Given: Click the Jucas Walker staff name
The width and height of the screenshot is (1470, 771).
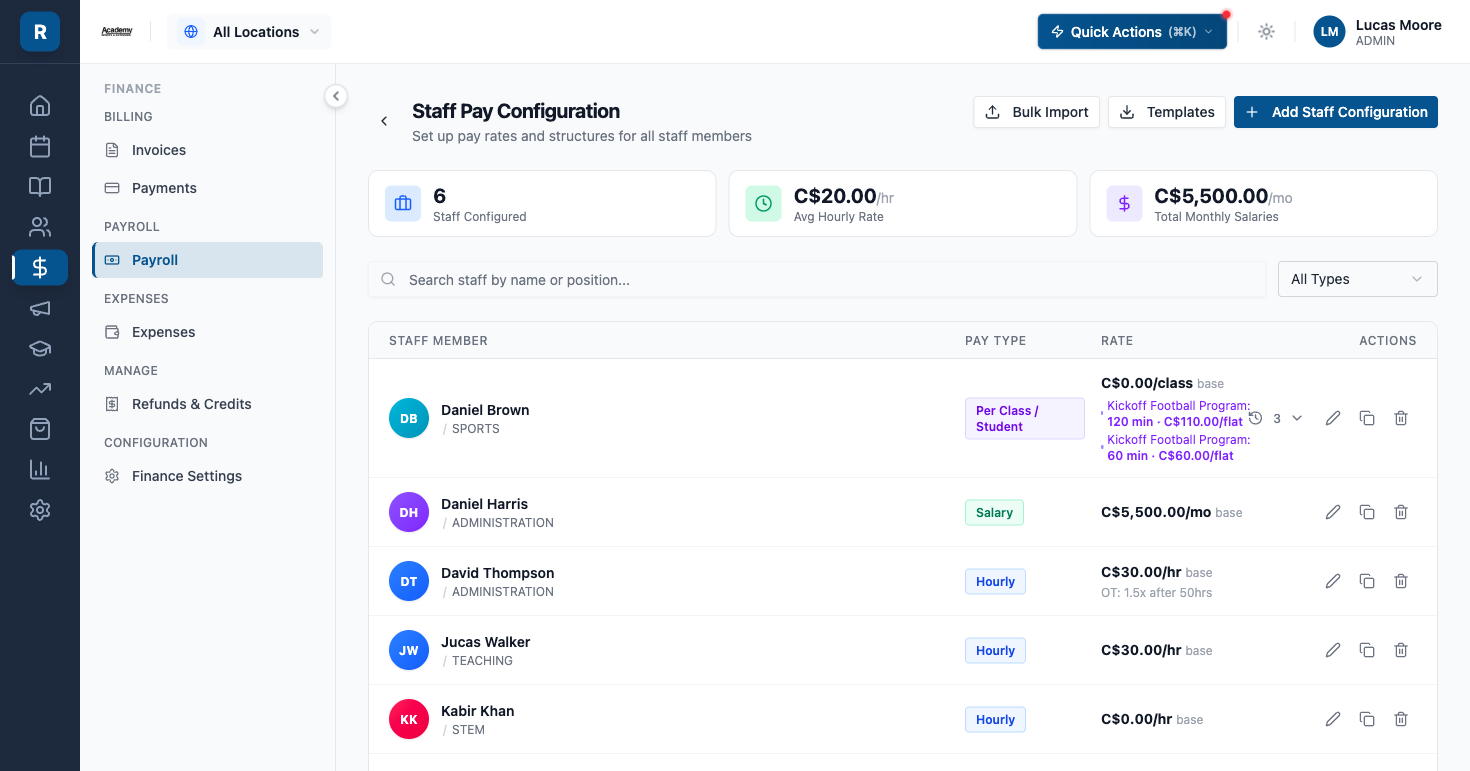Looking at the screenshot, I should pyautogui.click(x=485, y=642).
